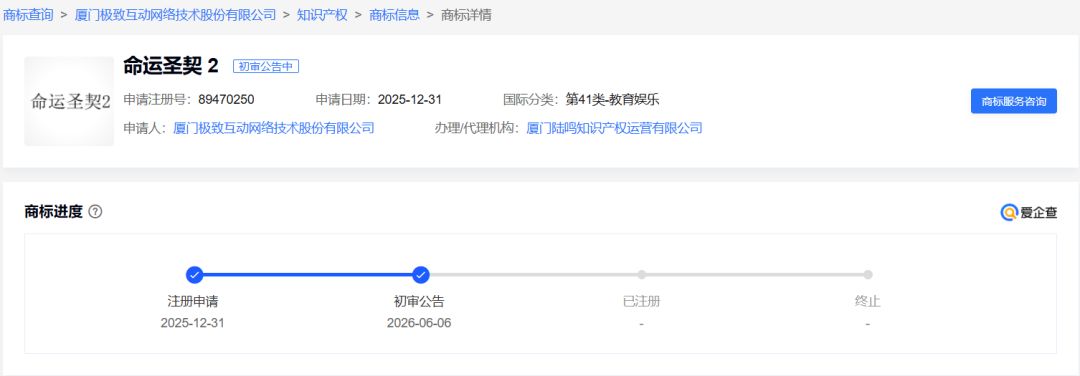Click the 终止 progress step dot
Viewport: 1080px width, 376px height.
[x=868, y=275]
